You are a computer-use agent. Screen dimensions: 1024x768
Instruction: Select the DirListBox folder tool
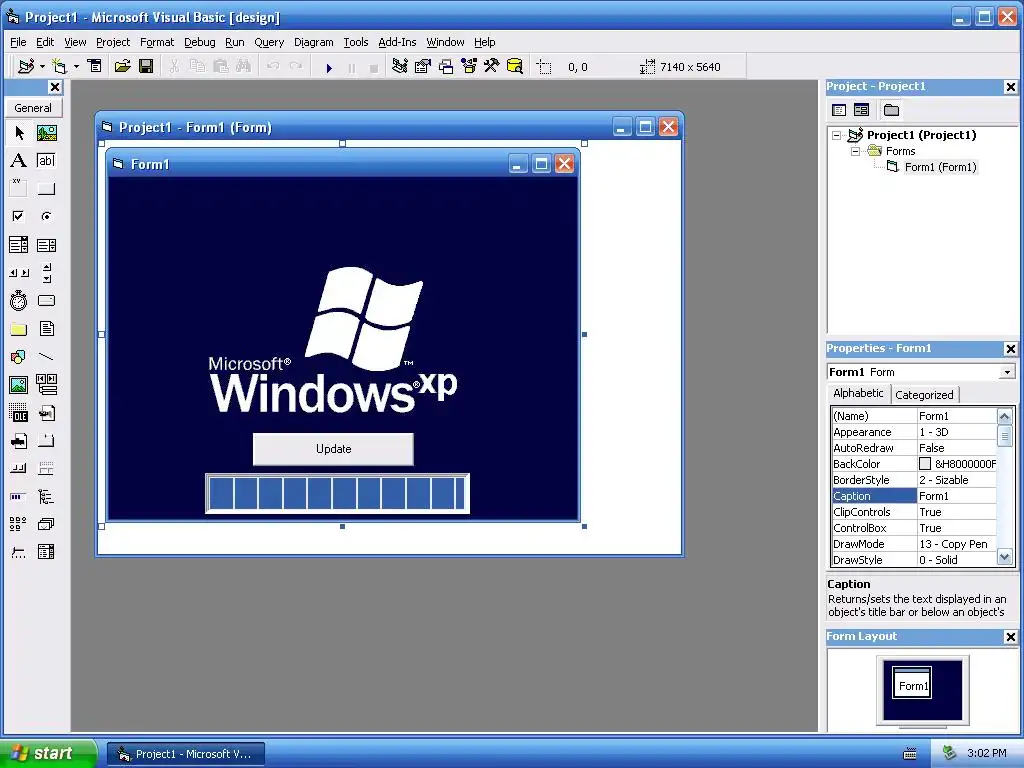[x=19, y=328]
